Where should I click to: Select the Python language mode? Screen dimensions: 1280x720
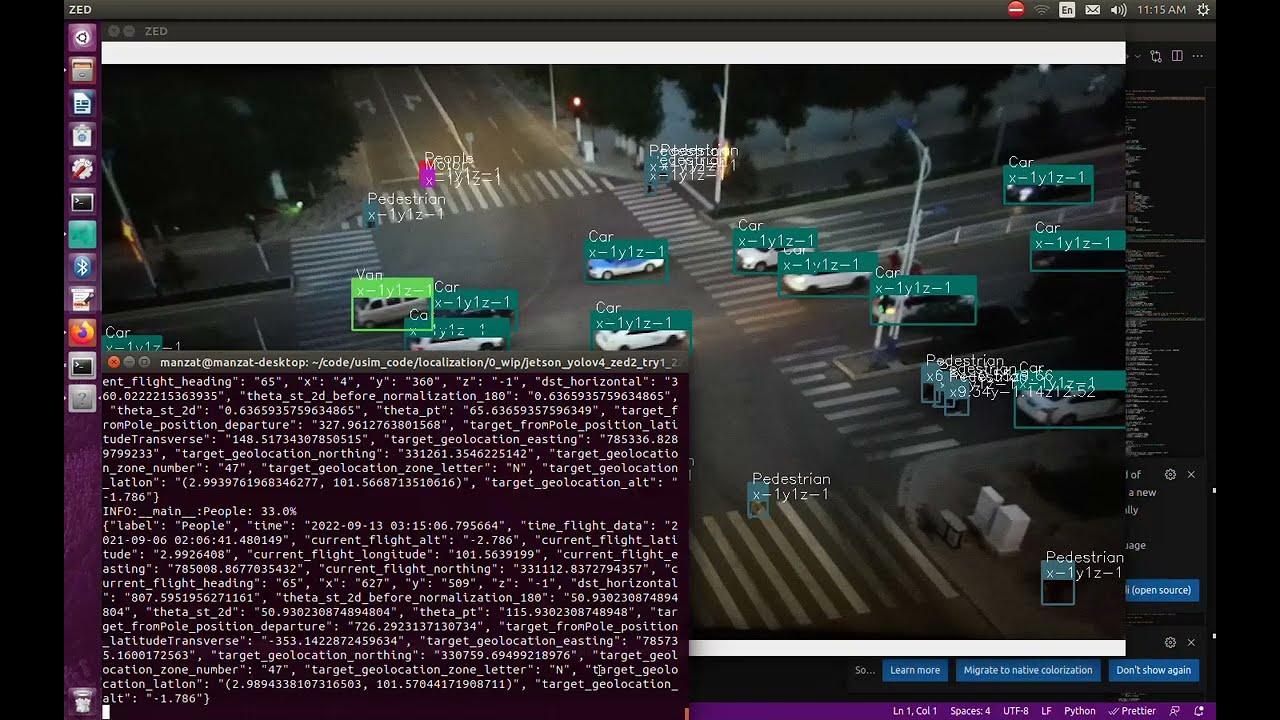coord(1079,711)
